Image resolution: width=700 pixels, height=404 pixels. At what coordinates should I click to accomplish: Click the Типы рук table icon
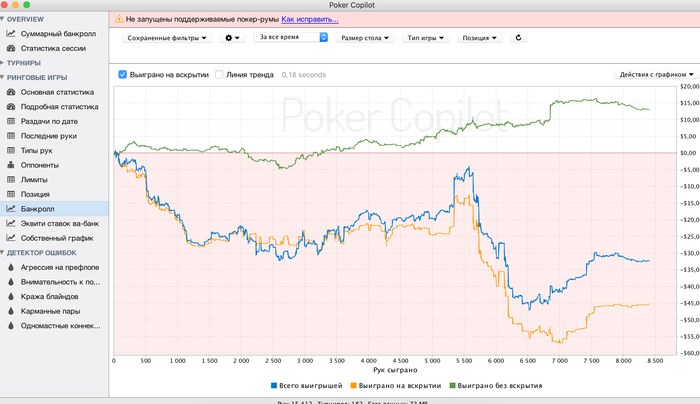pyautogui.click(x=11, y=150)
